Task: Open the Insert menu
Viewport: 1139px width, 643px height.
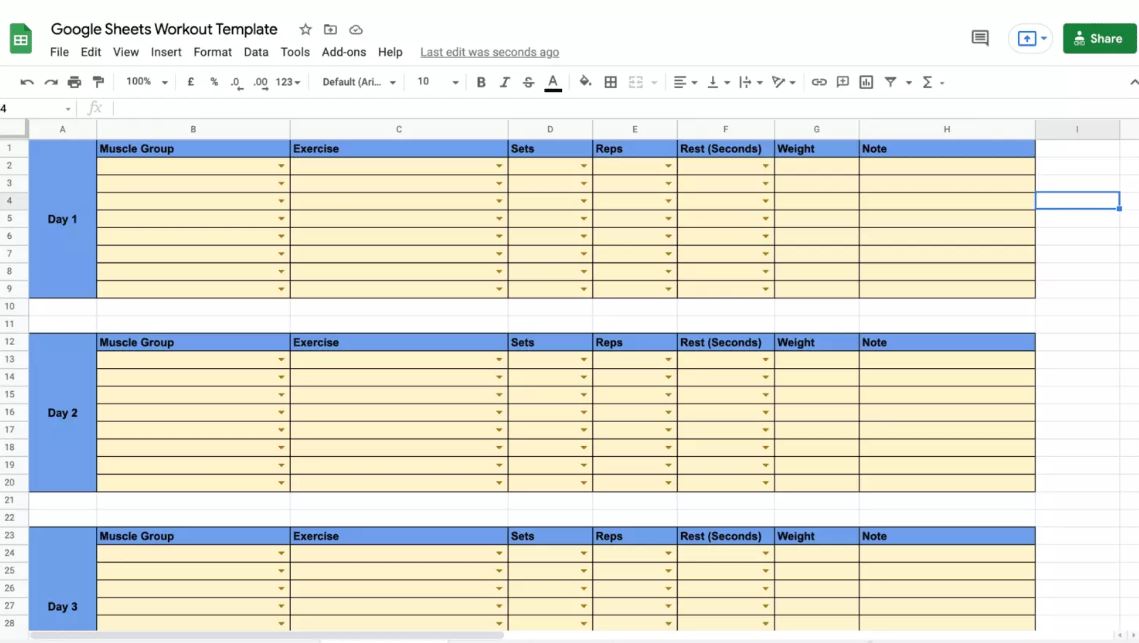Action: (x=166, y=52)
